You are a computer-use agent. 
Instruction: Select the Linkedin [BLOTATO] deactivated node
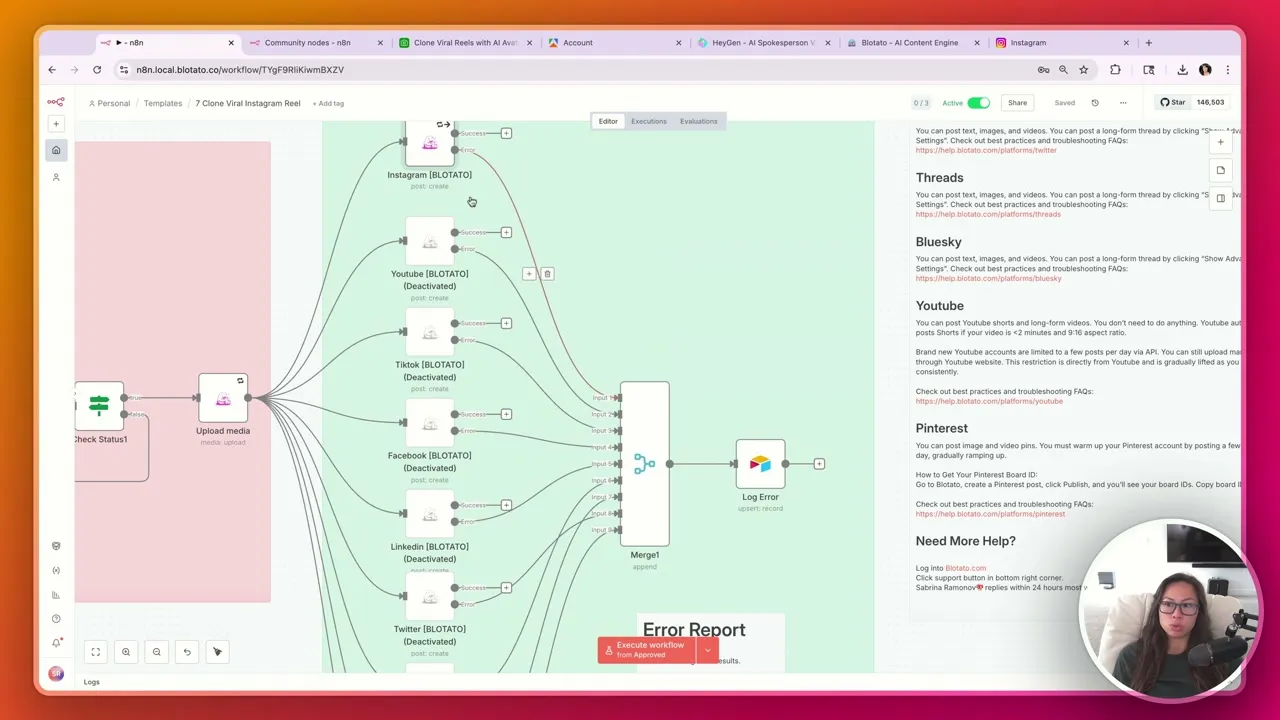(430, 514)
